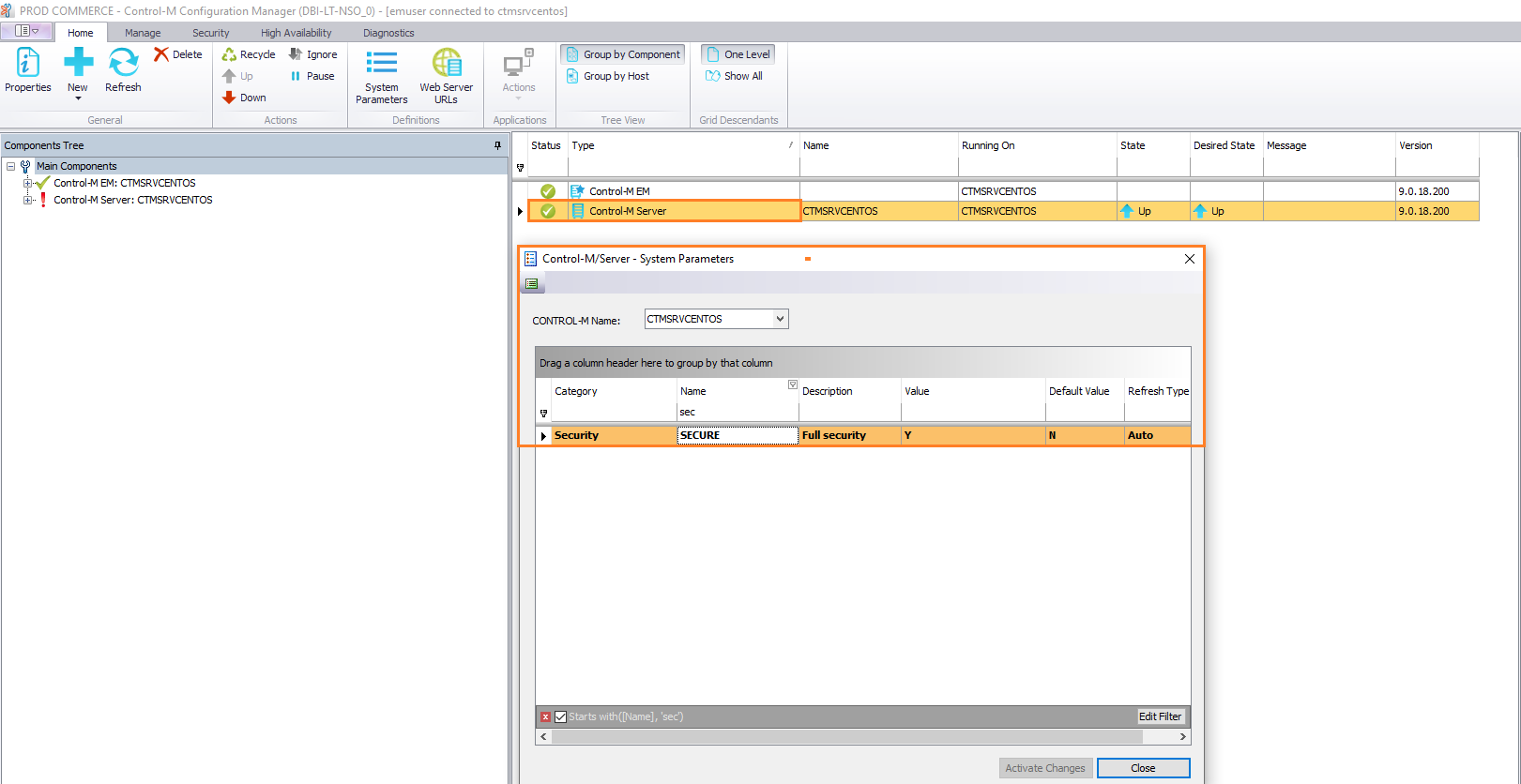Open the Manage ribbon tab
Viewport: 1521px width, 784px height.
143,33
